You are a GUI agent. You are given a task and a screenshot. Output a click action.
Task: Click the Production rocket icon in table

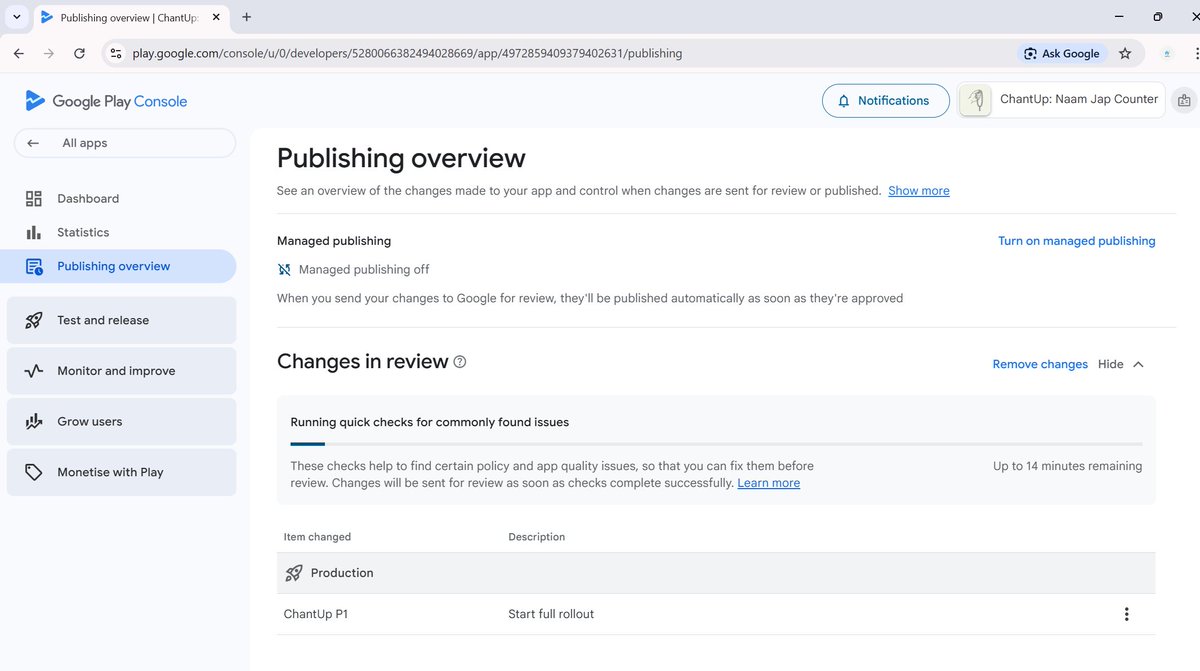pyautogui.click(x=293, y=573)
